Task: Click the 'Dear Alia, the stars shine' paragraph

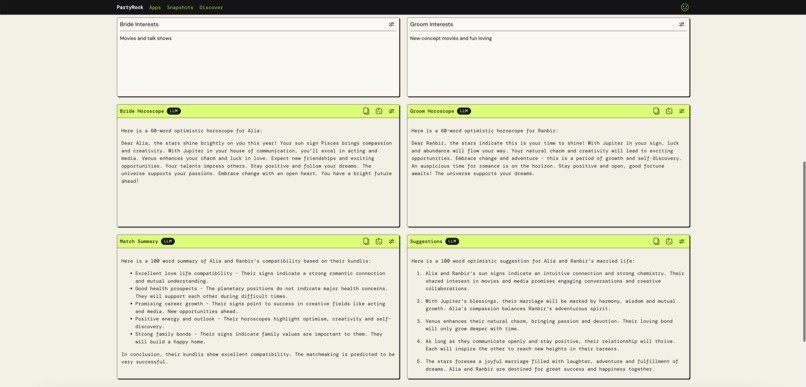Action: (257, 162)
